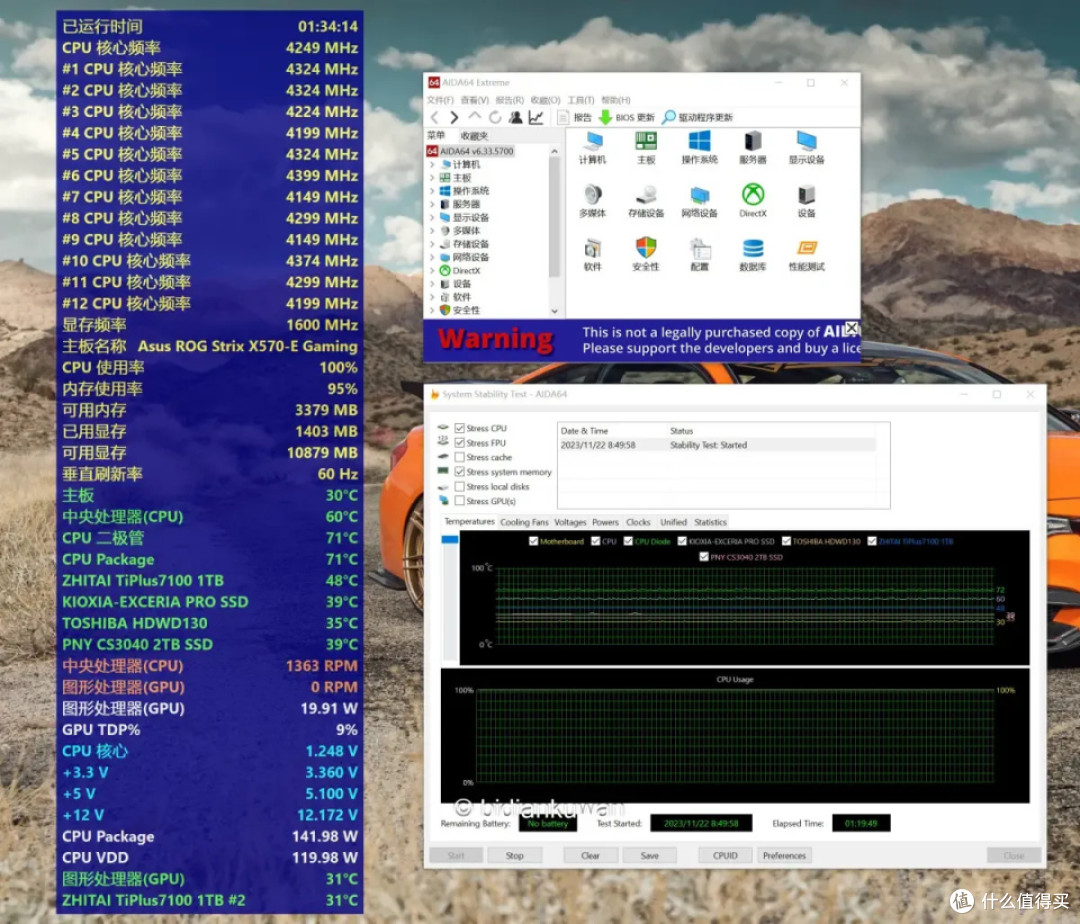Toggle the Motherboard graph checkbox
The image size is (1080, 924).
(x=533, y=541)
